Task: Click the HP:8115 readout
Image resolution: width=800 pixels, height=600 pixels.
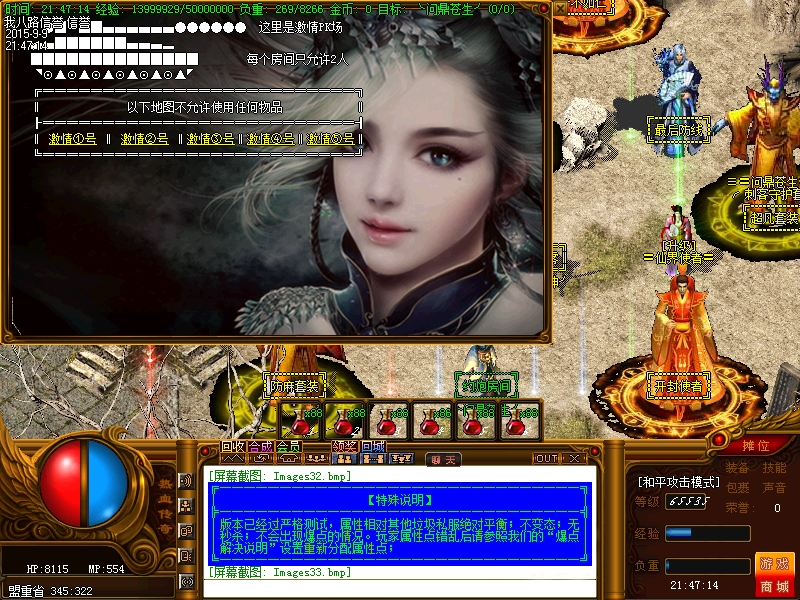Action: click(x=47, y=569)
